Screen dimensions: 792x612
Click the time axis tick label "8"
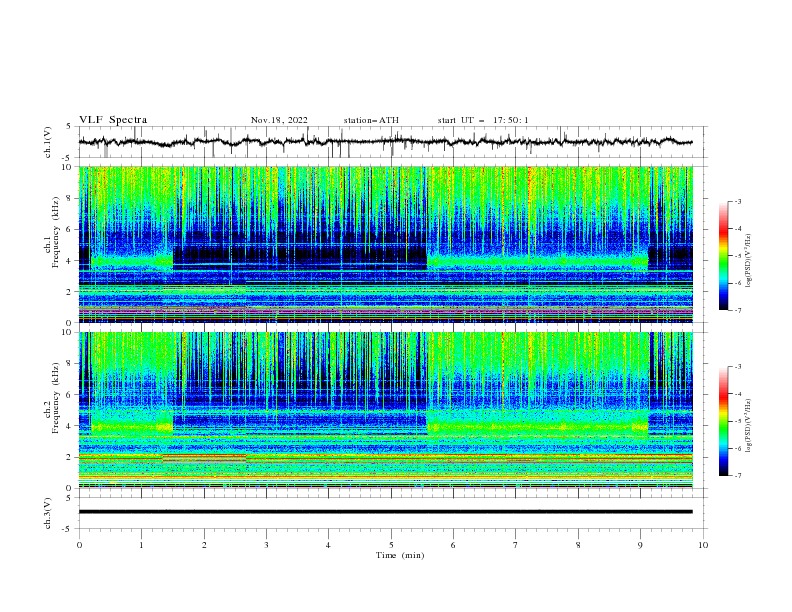tap(578, 545)
